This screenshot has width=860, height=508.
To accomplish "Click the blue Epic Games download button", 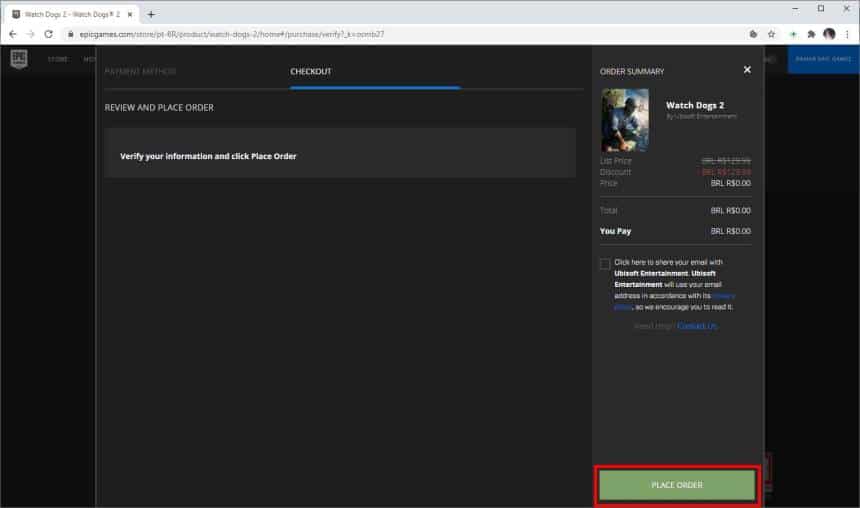I will (x=823, y=59).
